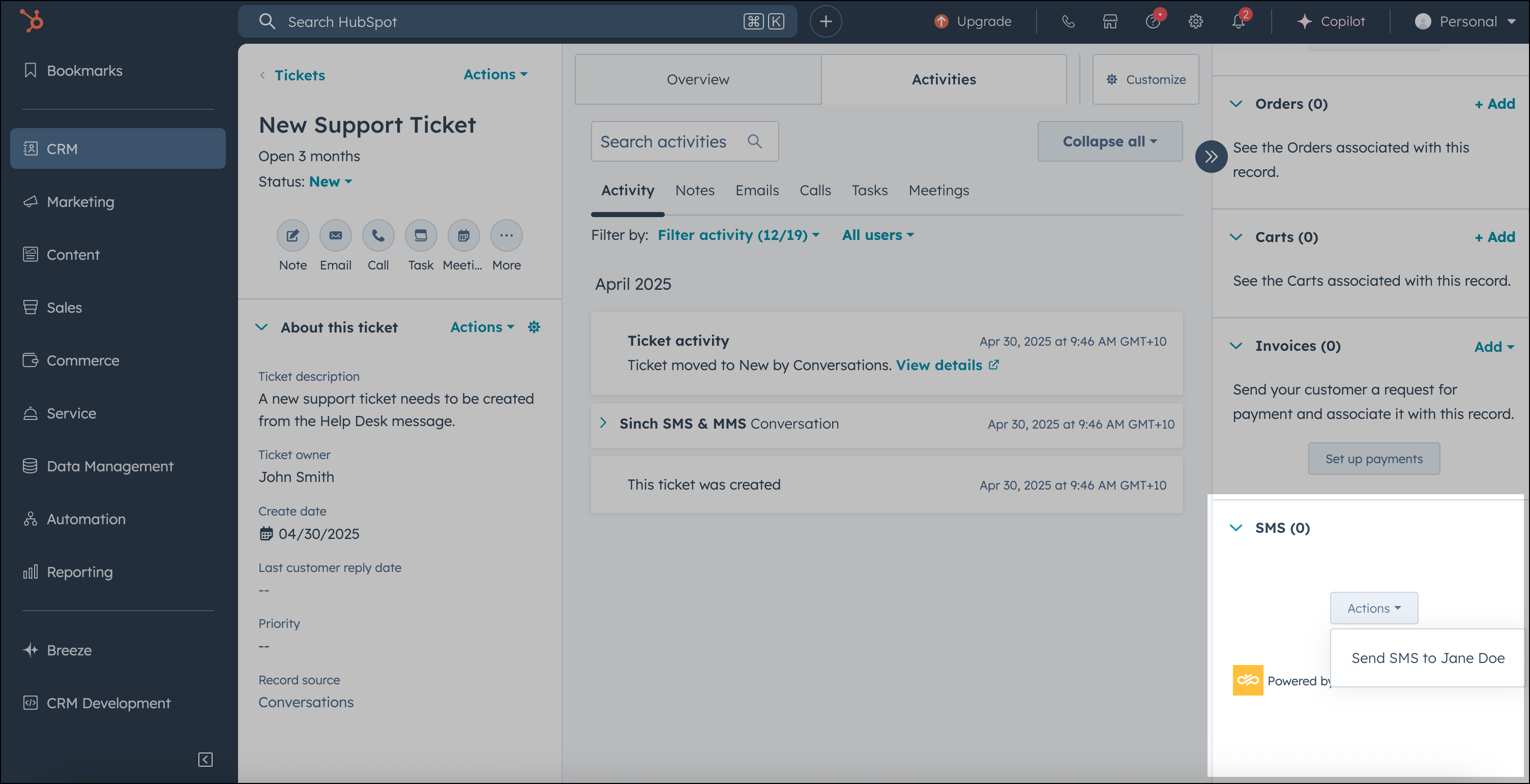The image size is (1530, 784).
Task: Open the Notes activity tab
Action: [x=695, y=191]
